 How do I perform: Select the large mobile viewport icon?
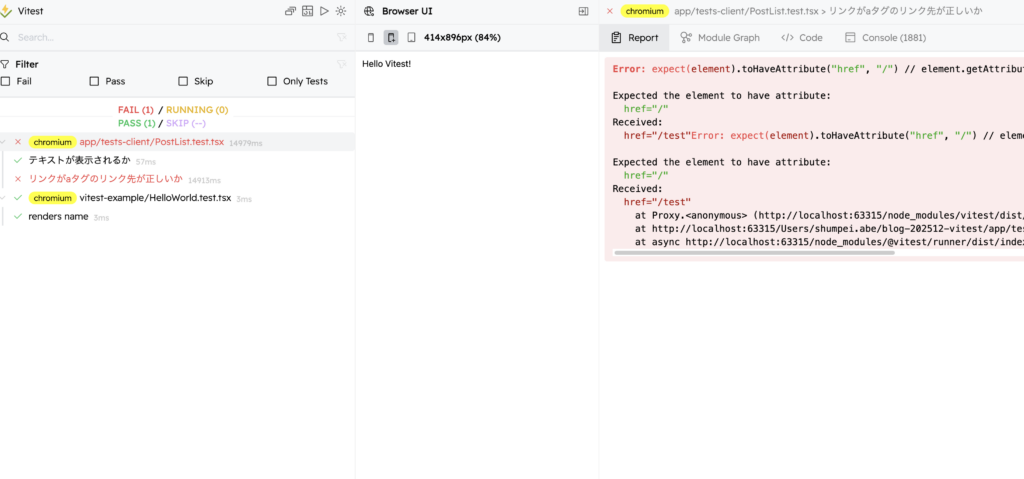391,38
